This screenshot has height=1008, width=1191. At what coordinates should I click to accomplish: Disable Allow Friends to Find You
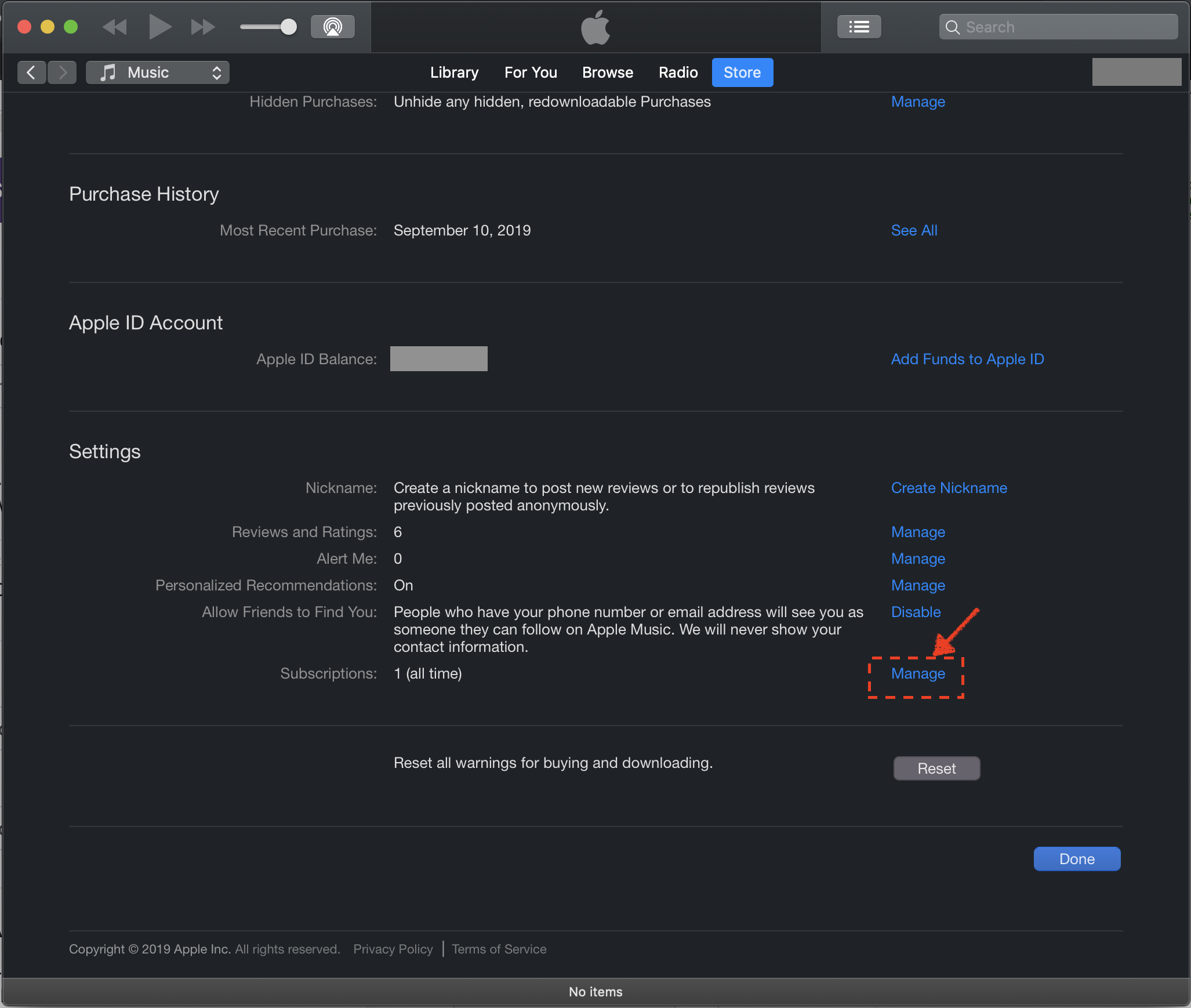click(916, 612)
